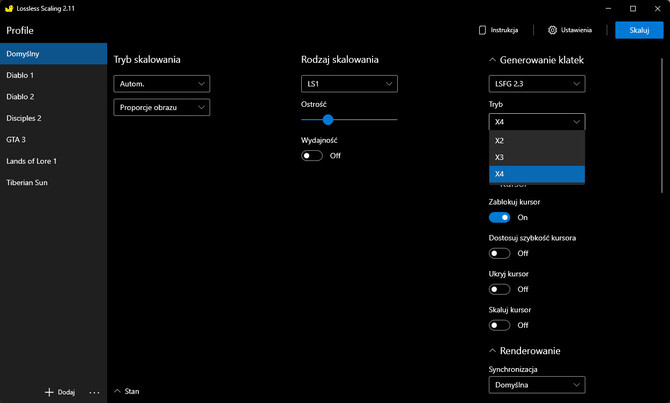Select the Diablo 1 profile

[53, 75]
